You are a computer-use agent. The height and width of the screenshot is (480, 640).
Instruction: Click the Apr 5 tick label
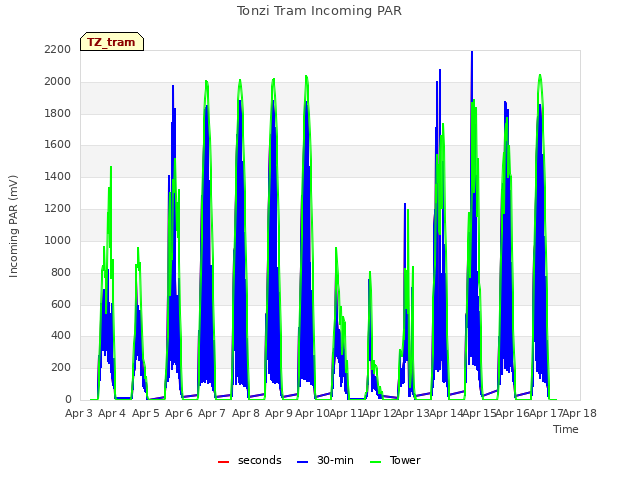(146, 413)
